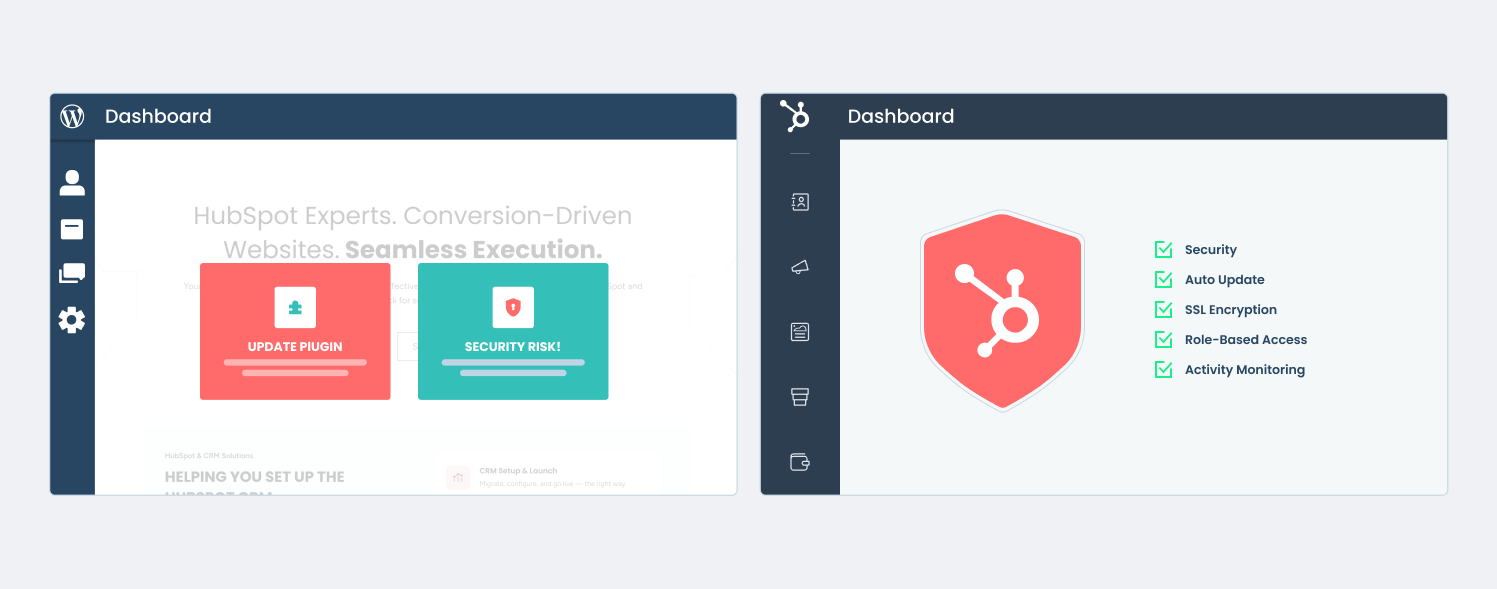The image size is (1497, 589).
Task: Click the CRM Setup & Launch link
Action: coord(518,471)
